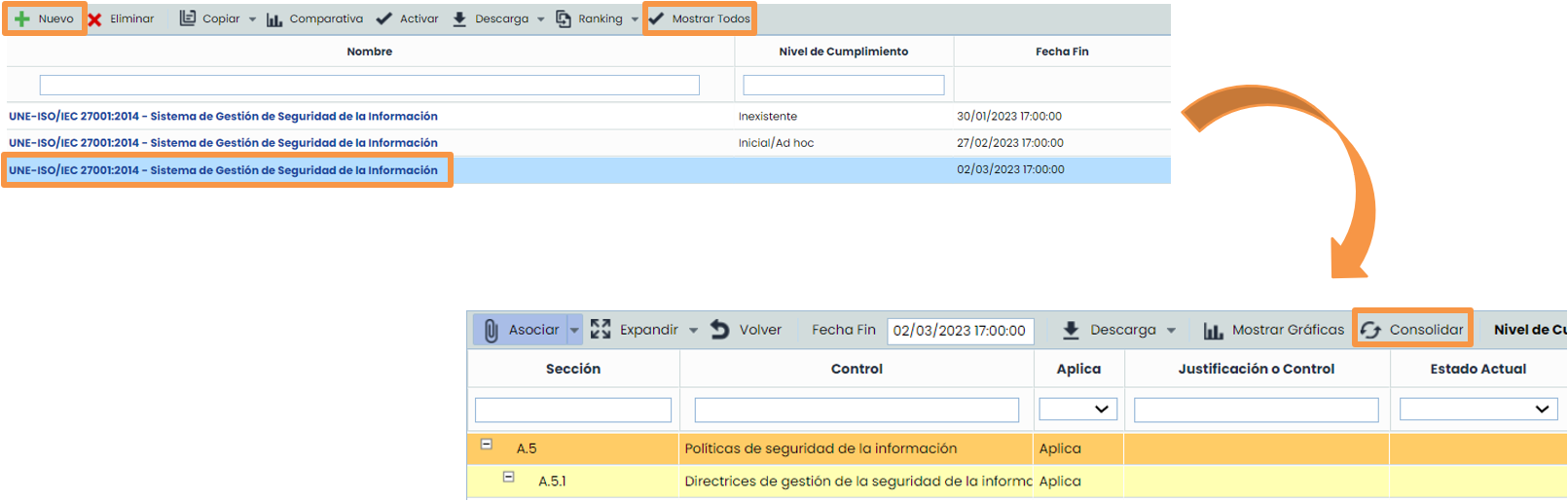Sort by Nivel de Cumplimiento column header
The height and width of the screenshot is (501, 1568).
pos(843,52)
